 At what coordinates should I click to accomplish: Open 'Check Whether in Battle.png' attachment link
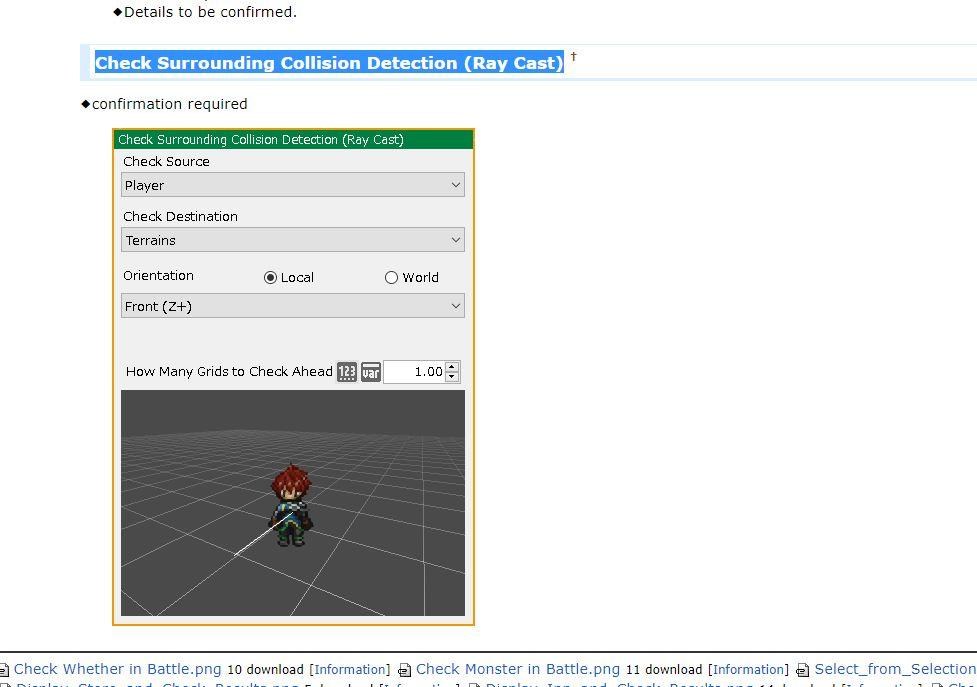click(117, 669)
